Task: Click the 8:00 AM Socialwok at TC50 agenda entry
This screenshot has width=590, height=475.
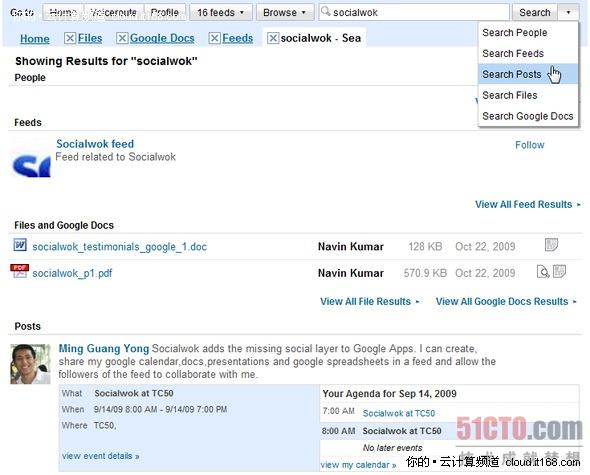Action: pyautogui.click(x=402, y=431)
